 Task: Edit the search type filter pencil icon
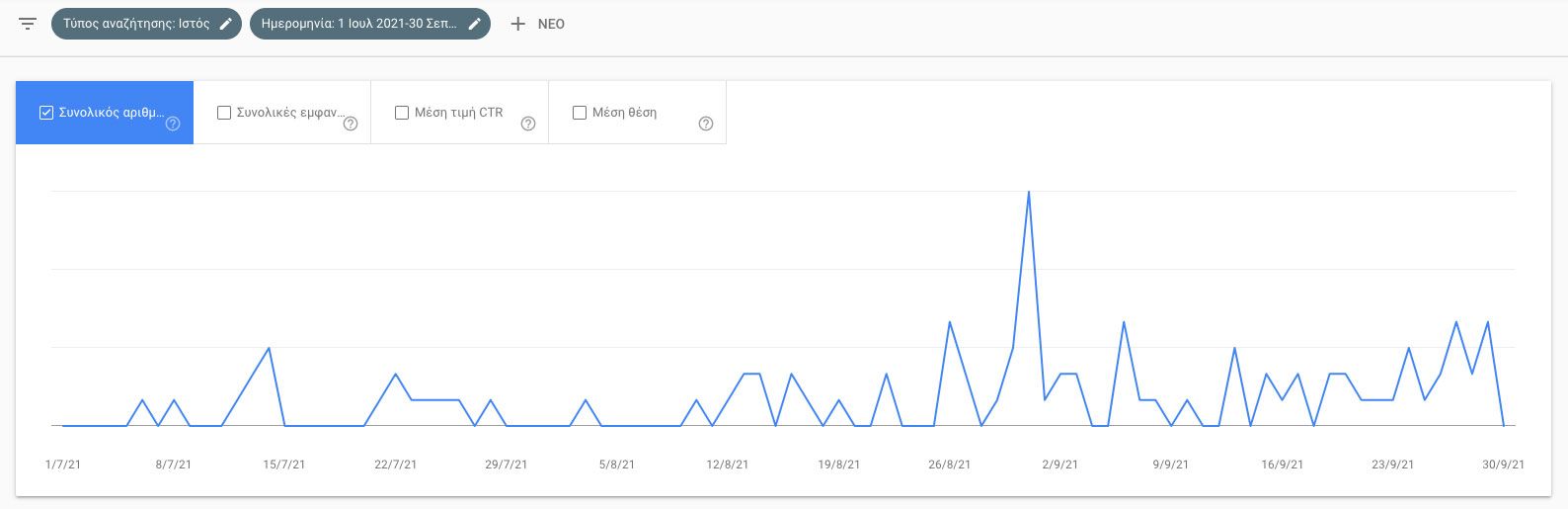coord(227,24)
